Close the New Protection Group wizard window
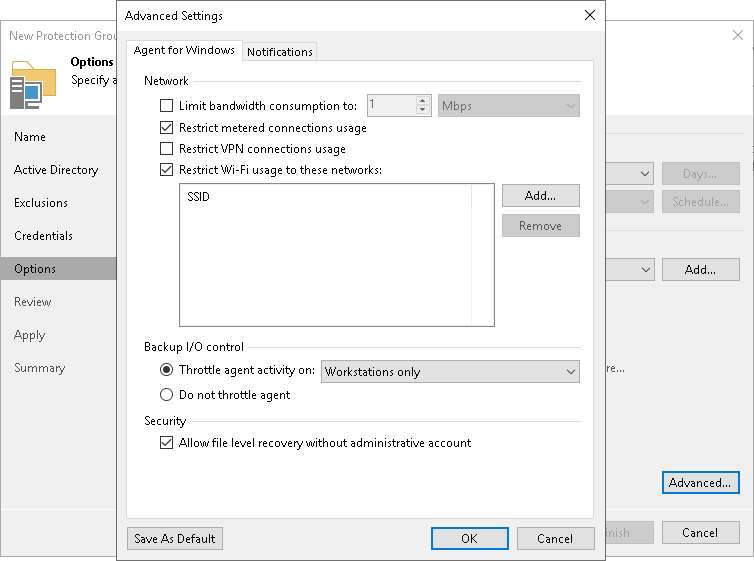 point(738,35)
